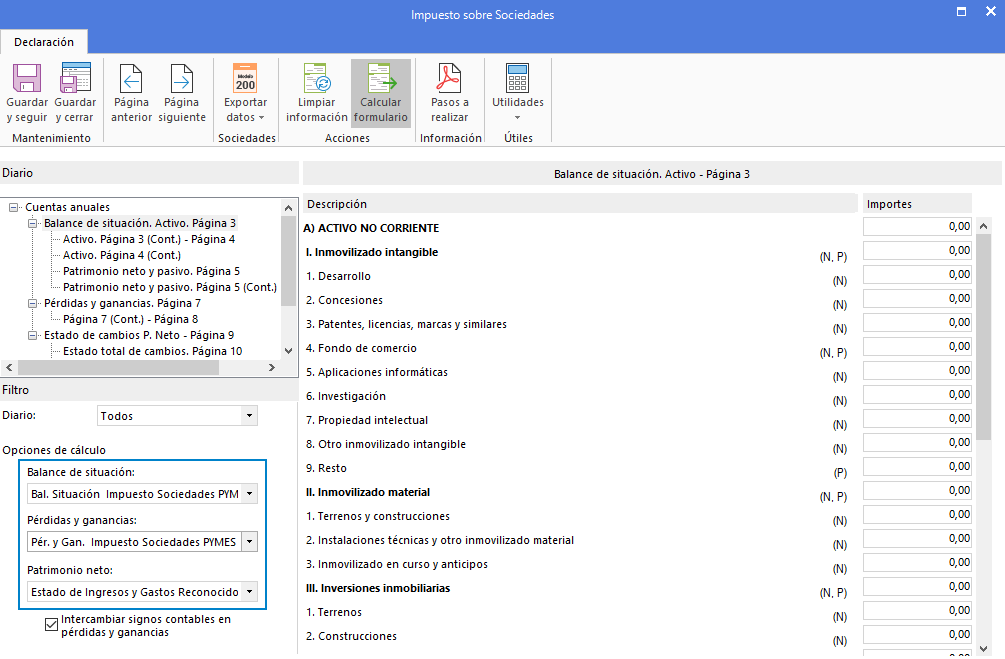Go to Página siguiente
The image size is (1005, 659).
(x=182, y=92)
